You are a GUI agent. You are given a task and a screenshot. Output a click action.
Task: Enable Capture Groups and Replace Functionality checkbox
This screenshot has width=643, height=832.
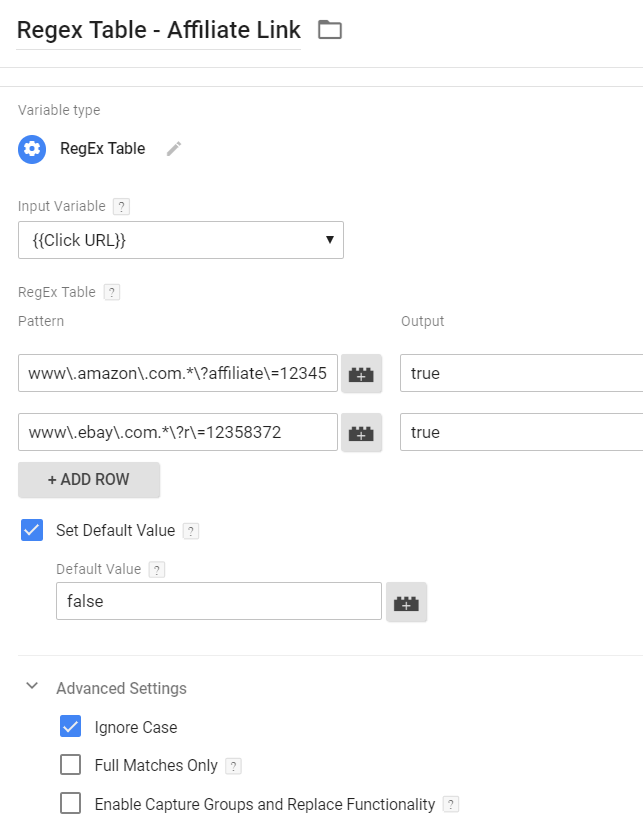tap(71, 803)
